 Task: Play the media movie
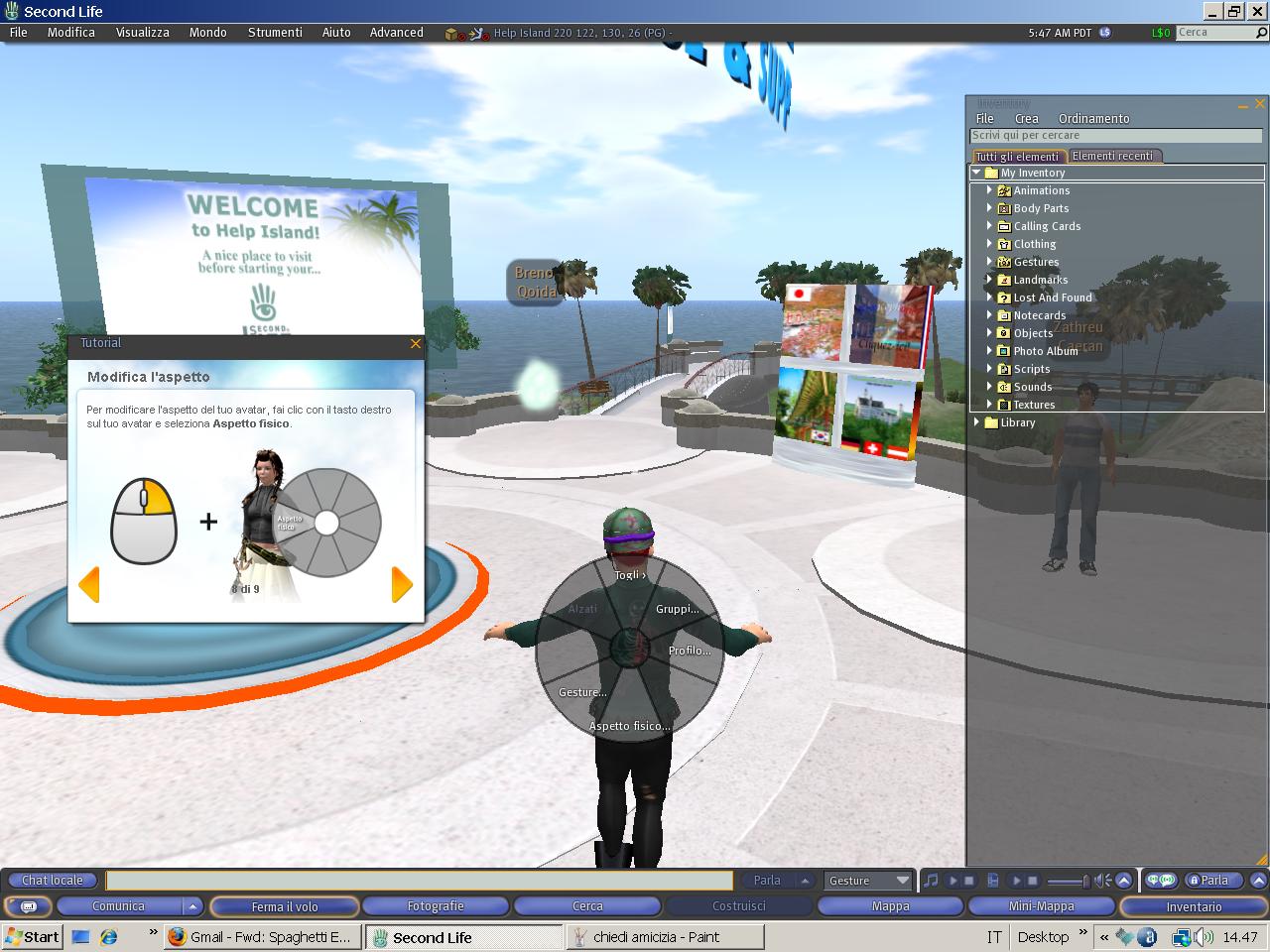tap(1016, 881)
